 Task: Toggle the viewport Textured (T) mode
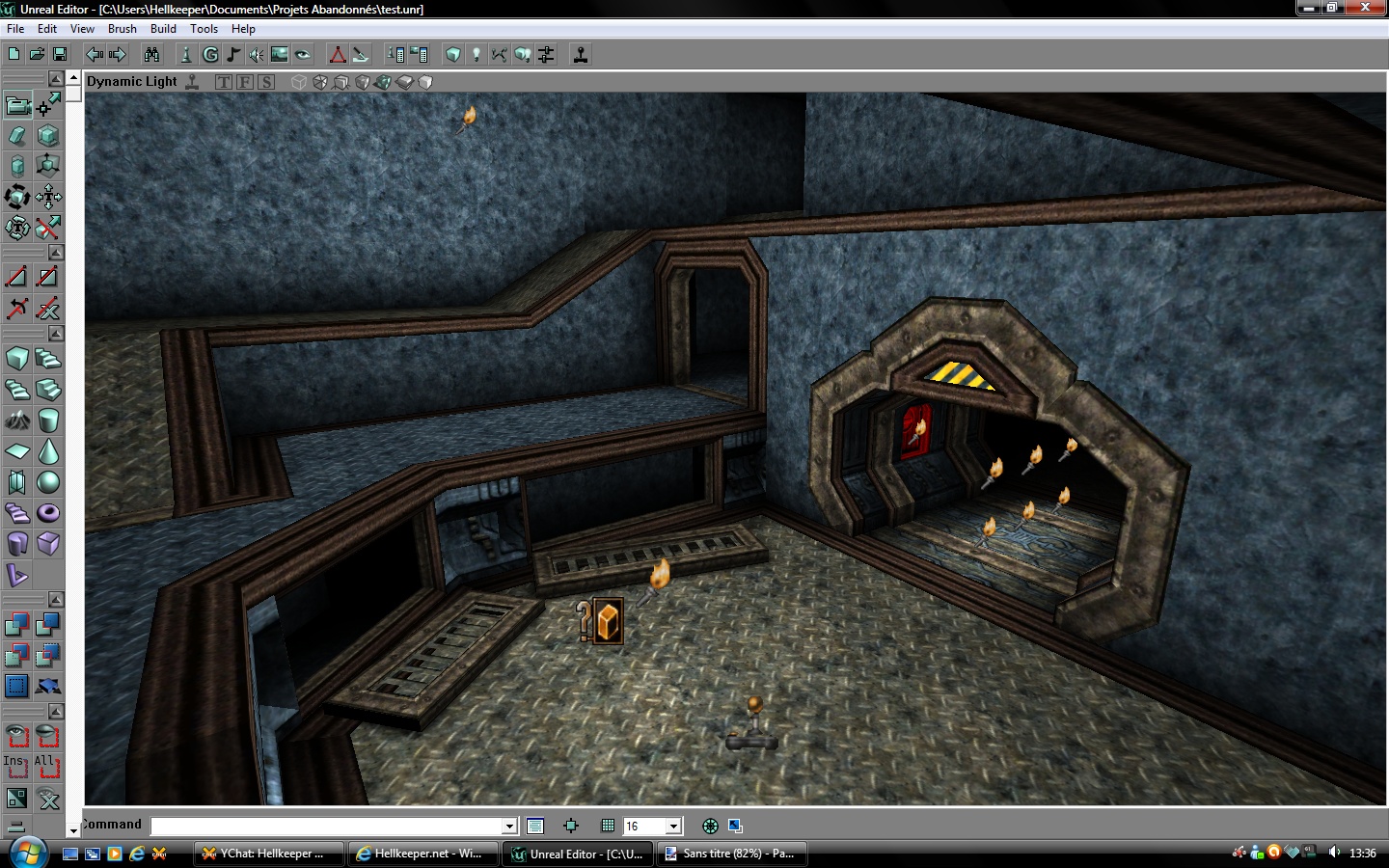coord(224,82)
